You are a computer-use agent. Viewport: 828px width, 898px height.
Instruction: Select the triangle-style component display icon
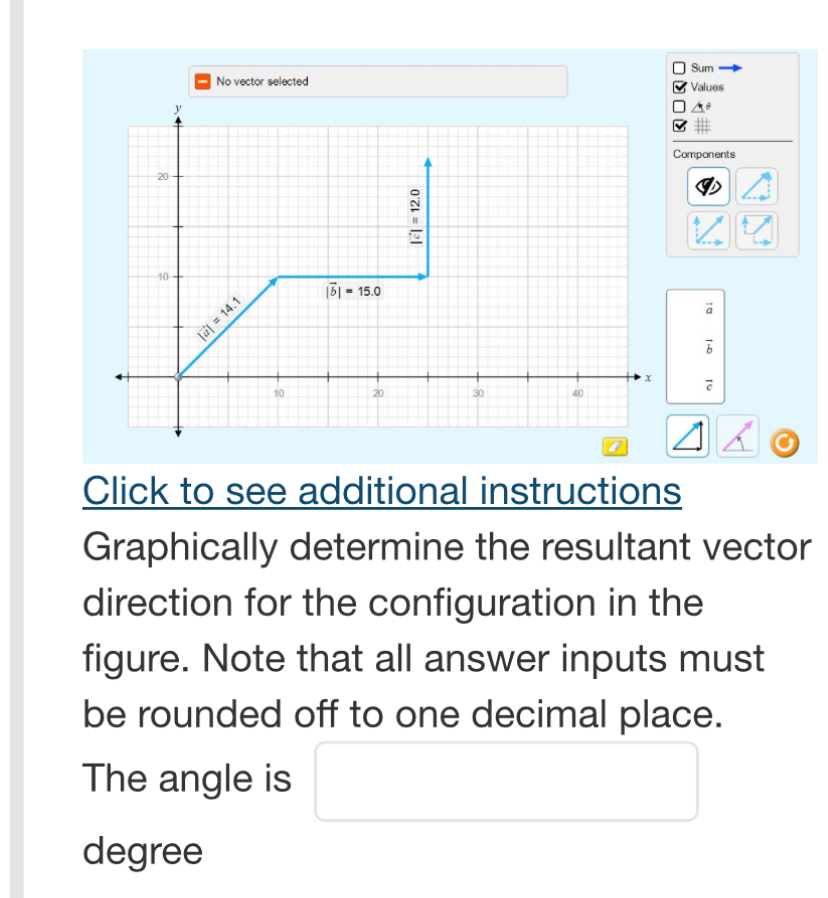coord(757,185)
